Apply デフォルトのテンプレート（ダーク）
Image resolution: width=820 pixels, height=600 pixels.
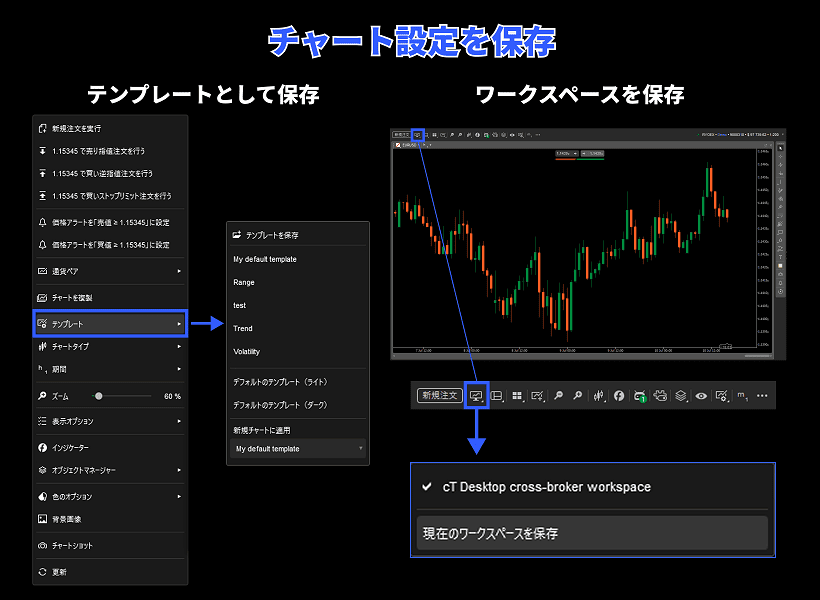click(298, 405)
